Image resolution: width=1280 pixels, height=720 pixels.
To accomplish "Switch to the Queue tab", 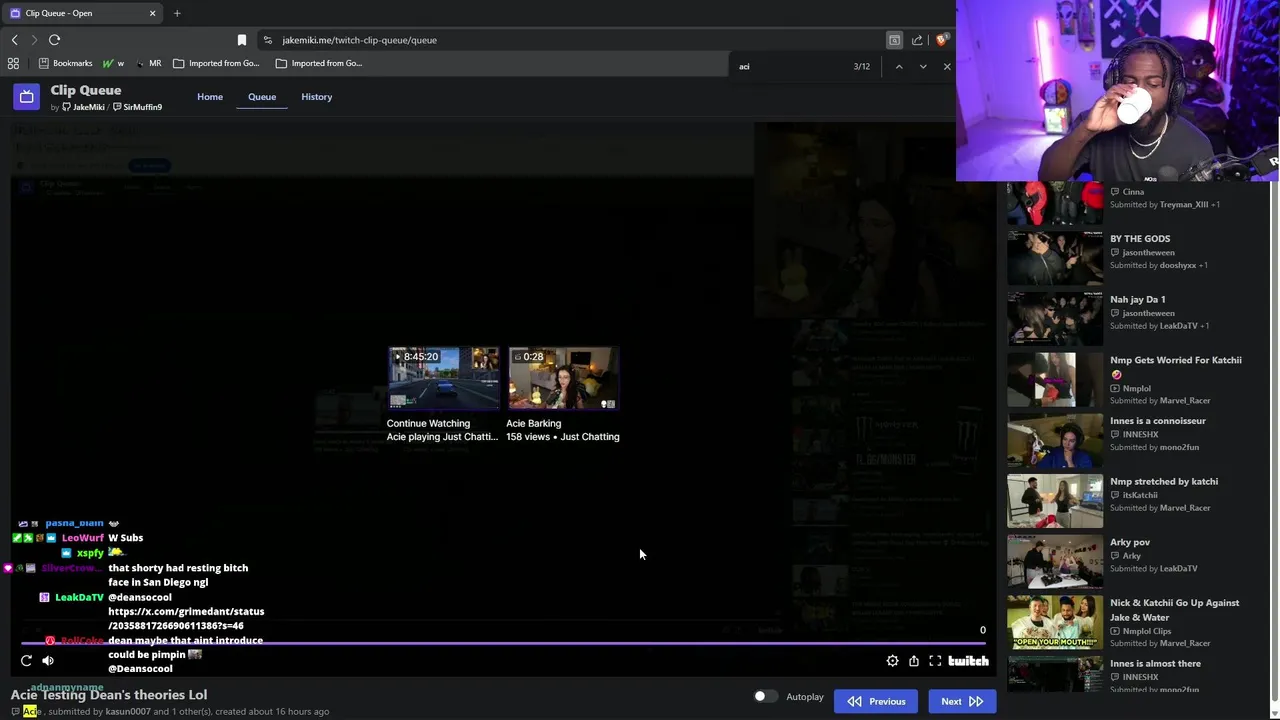I will [262, 97].
